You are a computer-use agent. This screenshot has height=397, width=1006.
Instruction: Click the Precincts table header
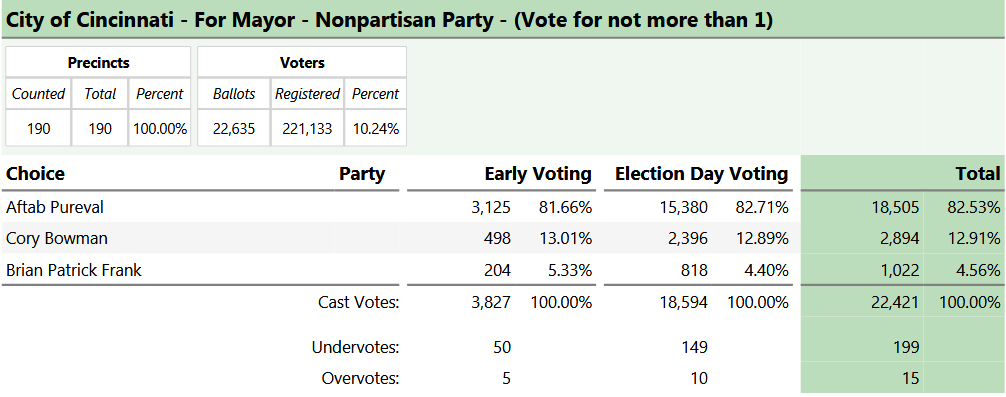click(98, 62)
